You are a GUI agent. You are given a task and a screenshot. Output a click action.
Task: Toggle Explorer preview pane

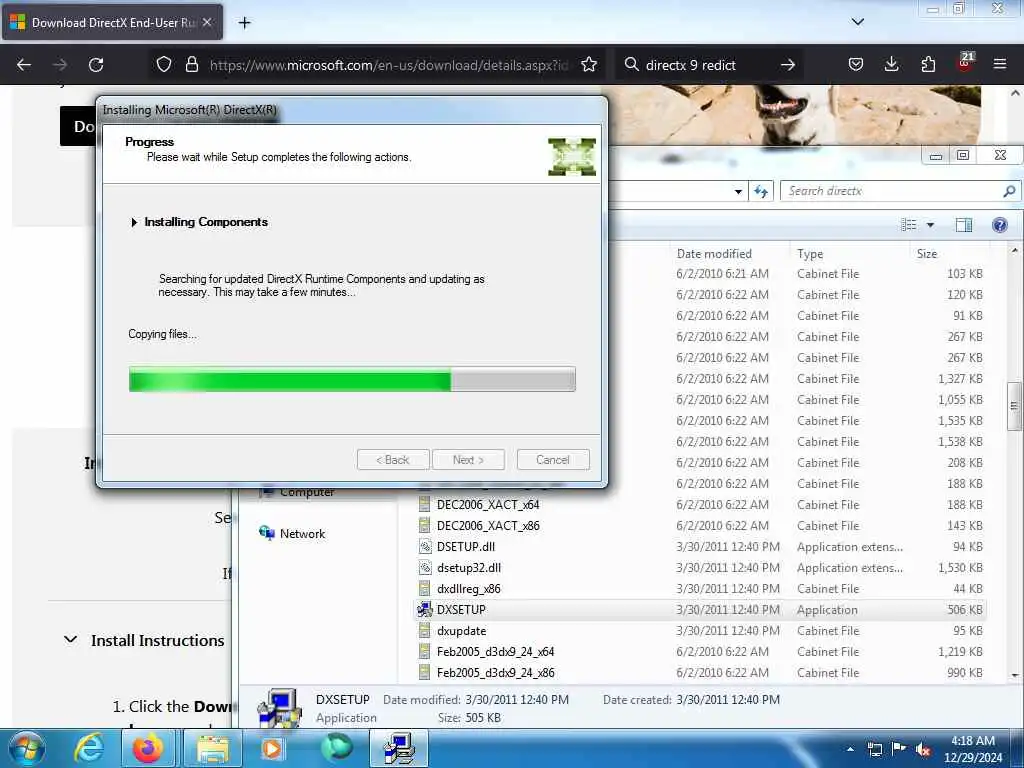964,225
